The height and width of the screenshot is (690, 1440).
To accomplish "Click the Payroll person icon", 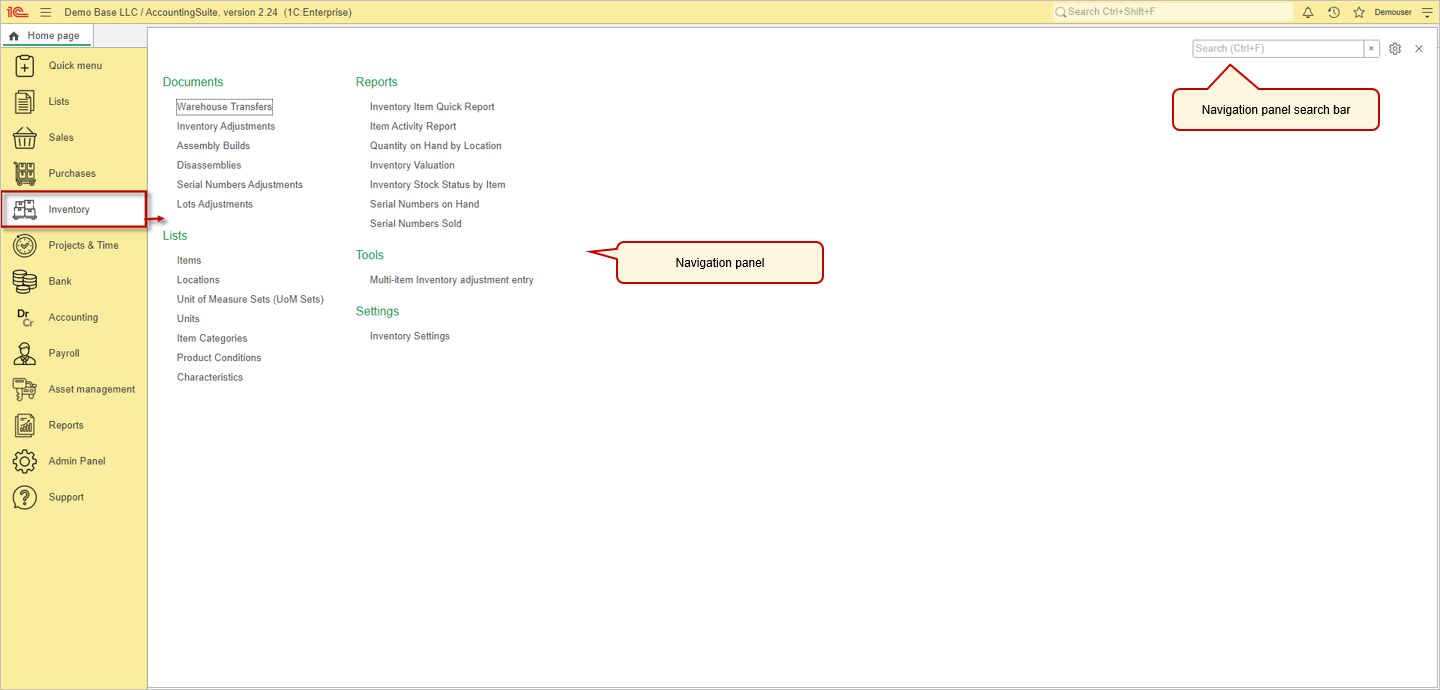I will coord(24,353).
